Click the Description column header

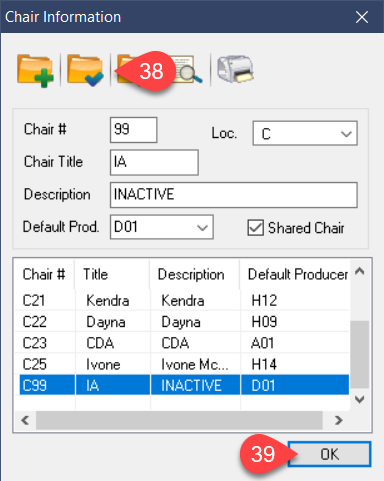pos(195,275)
